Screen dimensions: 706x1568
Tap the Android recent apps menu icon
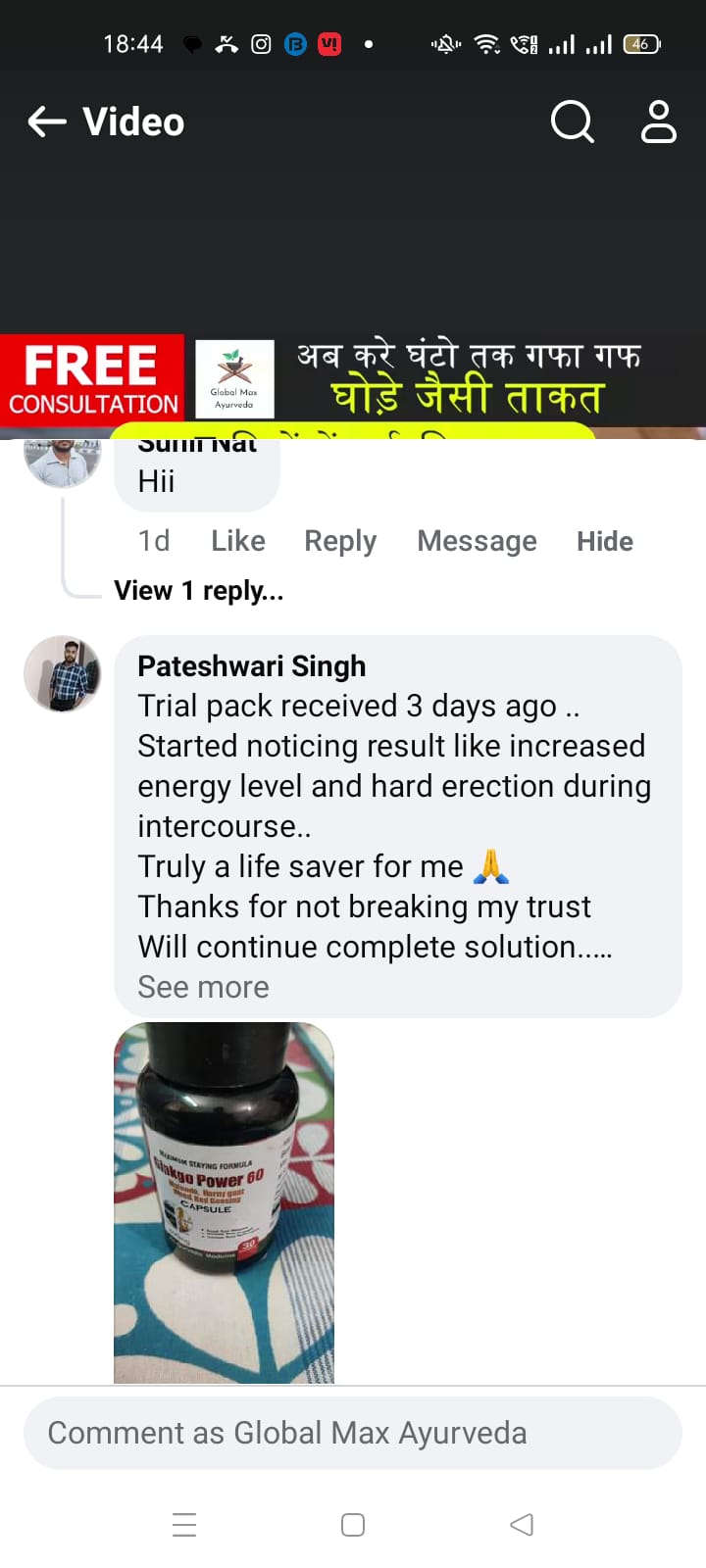pos(184,1525)
